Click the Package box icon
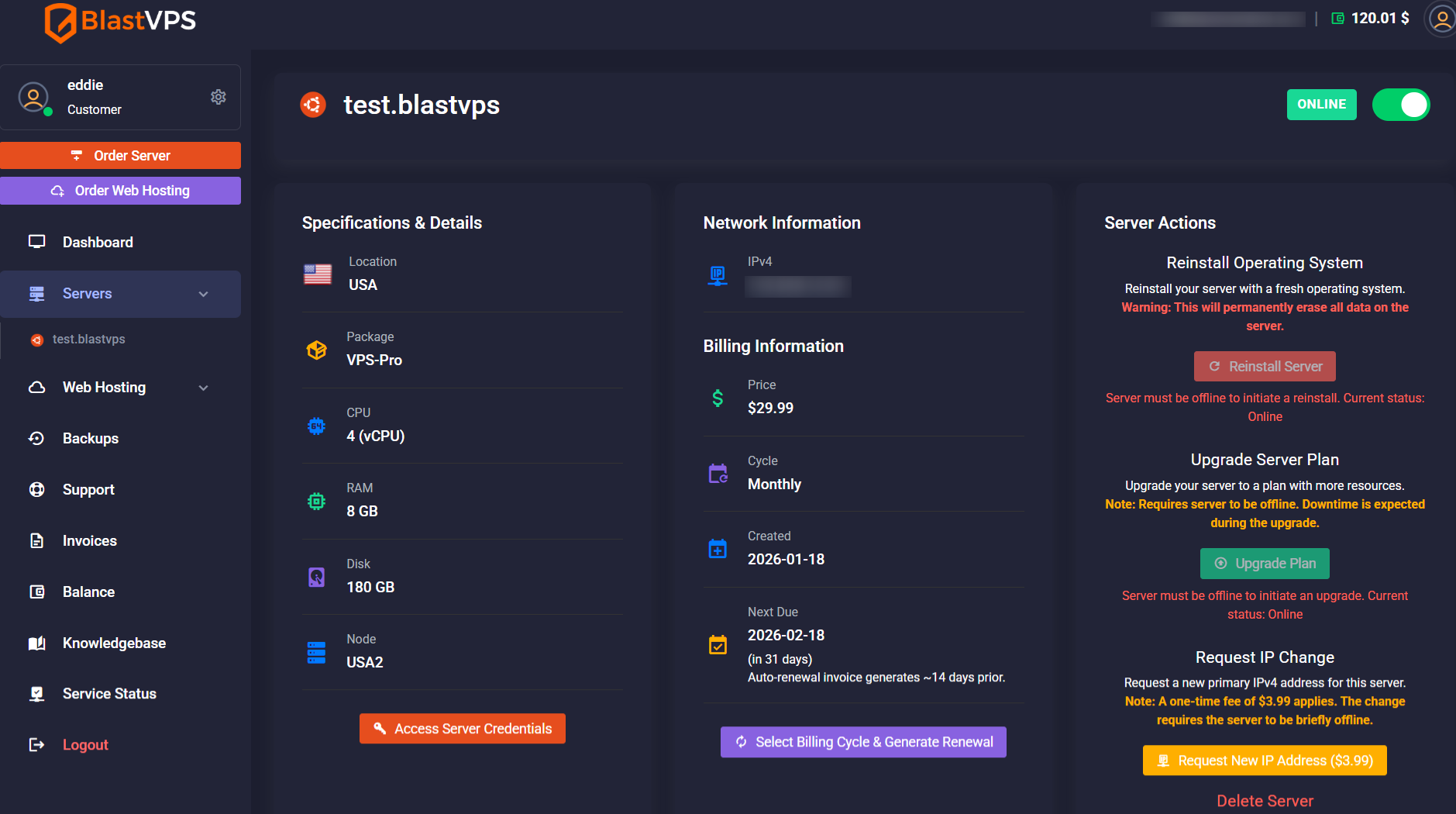This screenshot has height=814, width=1456. tap(316, 350)
